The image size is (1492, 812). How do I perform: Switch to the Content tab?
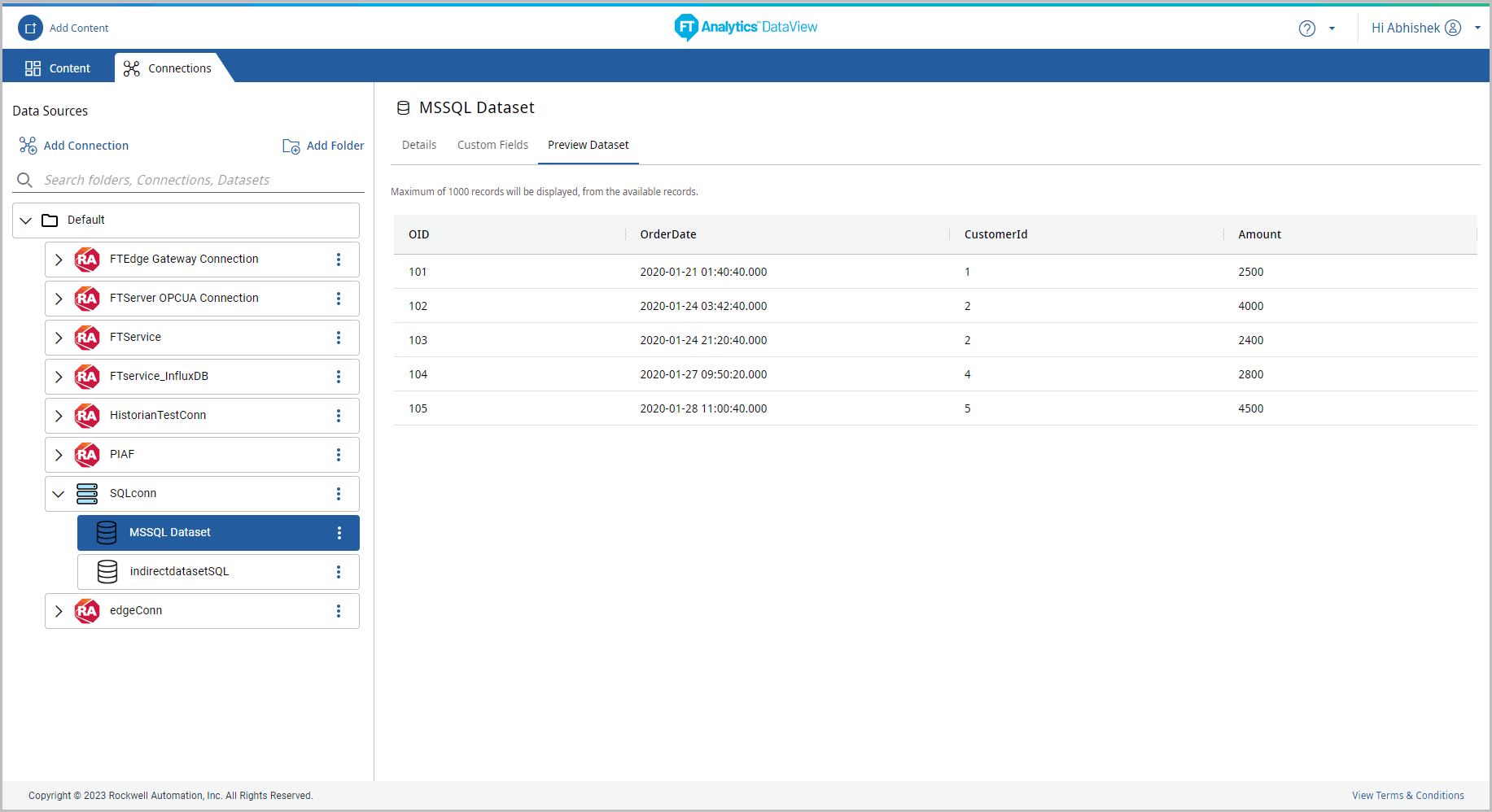tap(58, 68)
